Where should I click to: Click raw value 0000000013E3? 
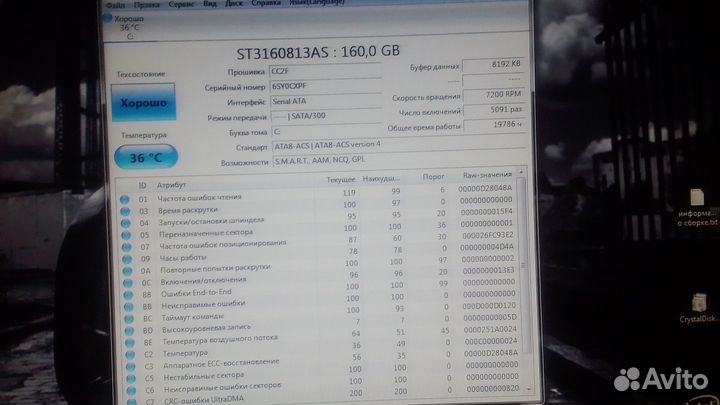coord(489,270)
